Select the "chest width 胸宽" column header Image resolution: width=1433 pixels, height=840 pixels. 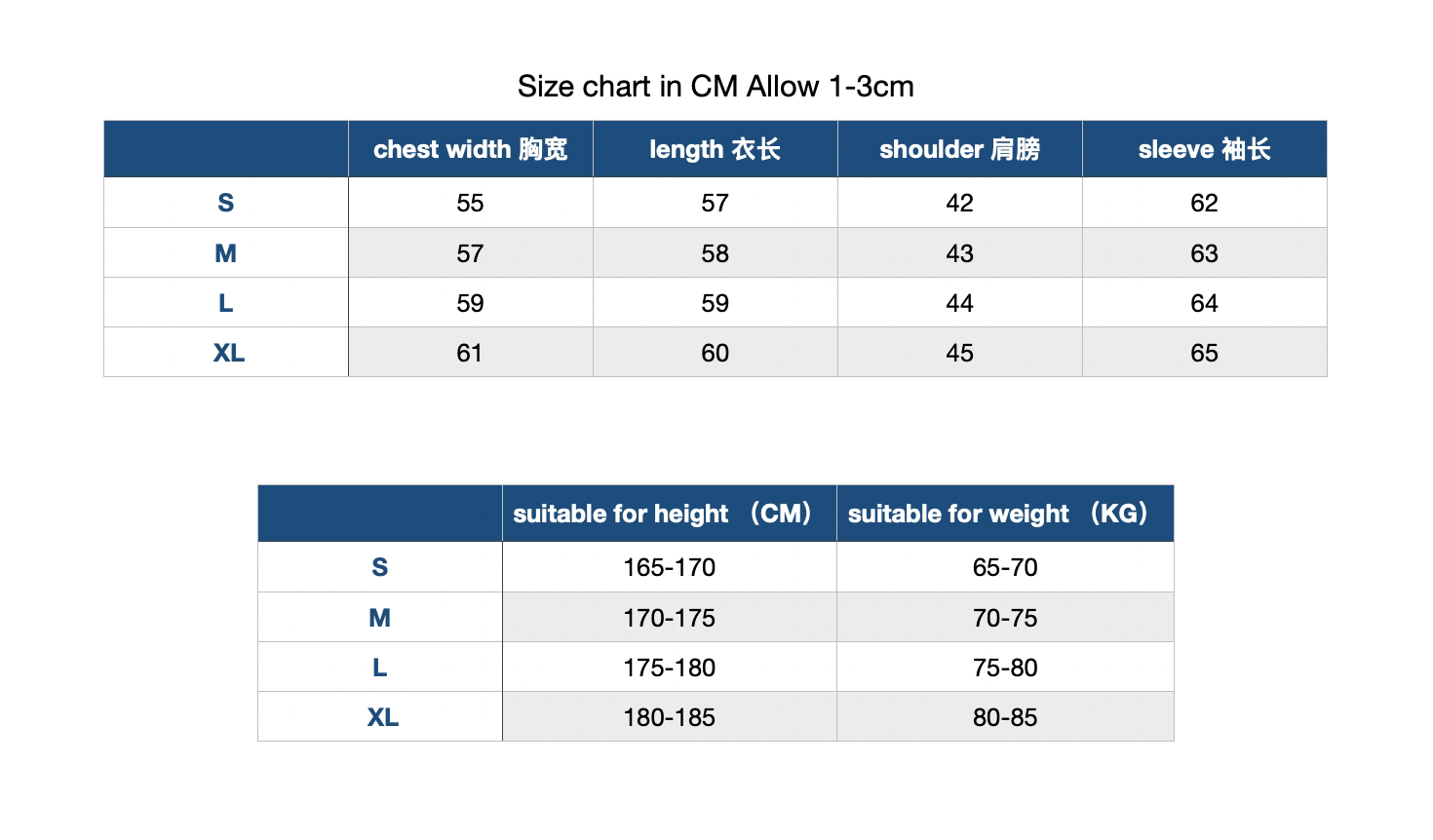(x=470, y=149)
